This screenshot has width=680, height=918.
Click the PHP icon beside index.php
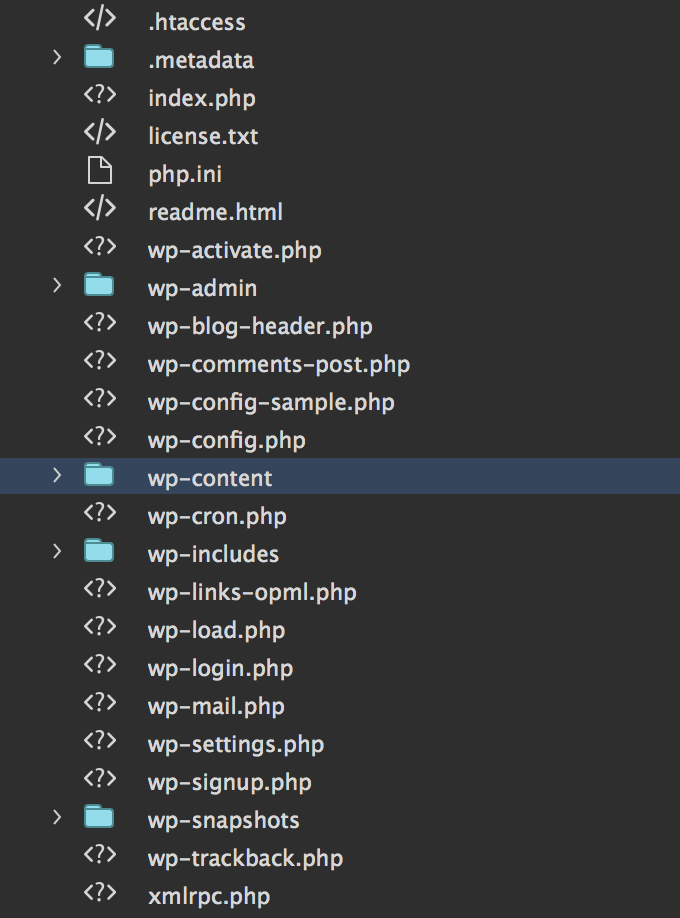(100, 94)
